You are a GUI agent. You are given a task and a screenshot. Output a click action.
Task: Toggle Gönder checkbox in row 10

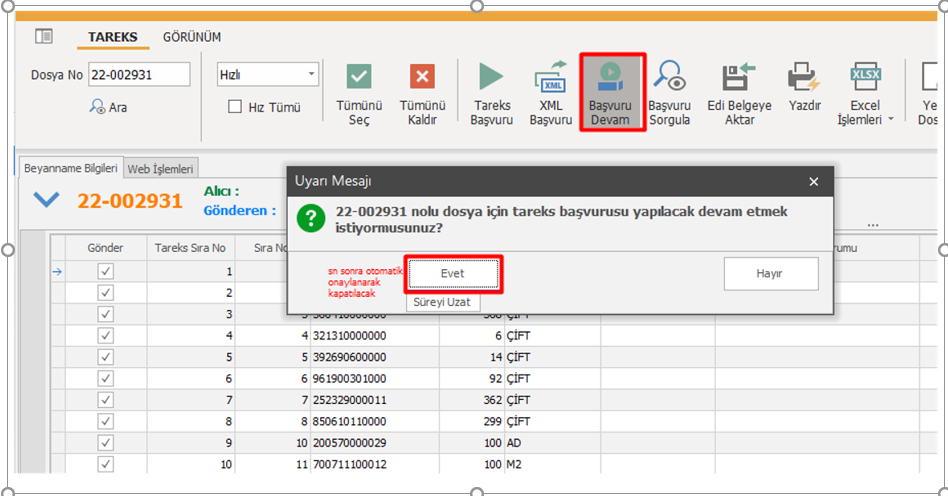coord(105,465)
